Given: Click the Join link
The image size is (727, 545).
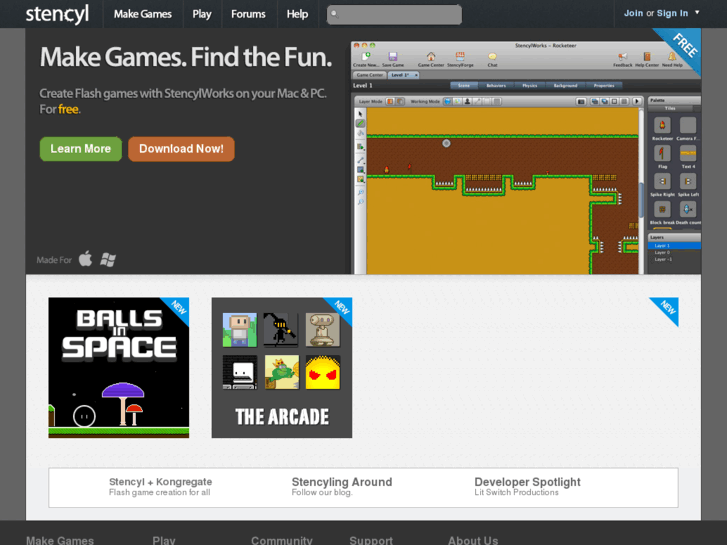Looking at the screenshot, I should [633, 13].
